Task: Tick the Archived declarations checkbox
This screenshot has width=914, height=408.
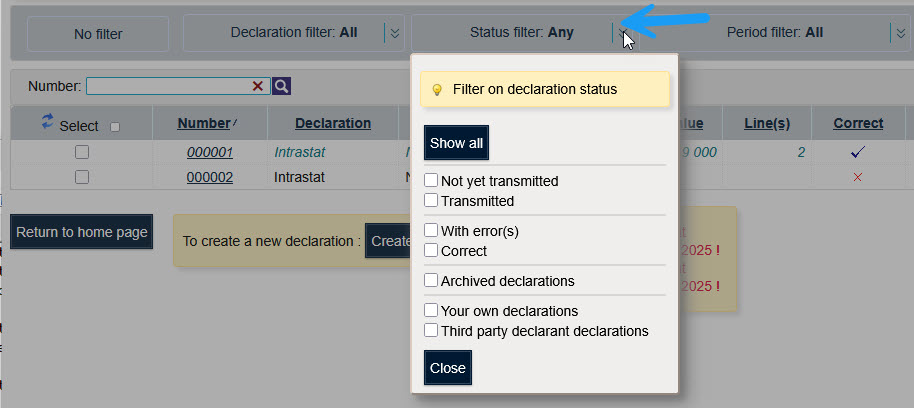Action: (431, 281)
